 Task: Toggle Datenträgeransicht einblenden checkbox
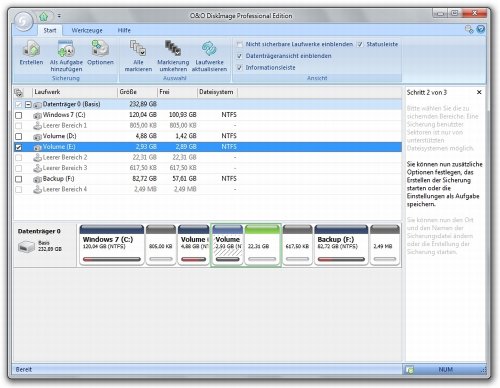[239, 56]
